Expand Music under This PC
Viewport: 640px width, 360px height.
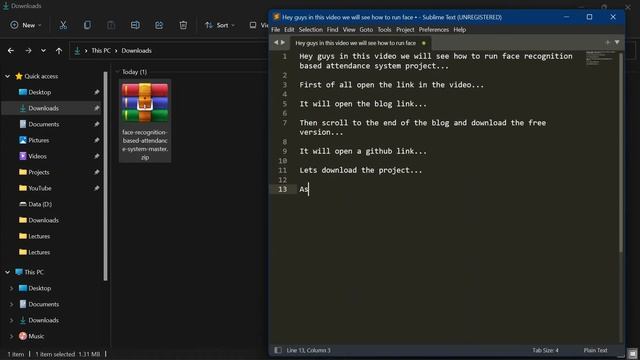click(11, 336)
